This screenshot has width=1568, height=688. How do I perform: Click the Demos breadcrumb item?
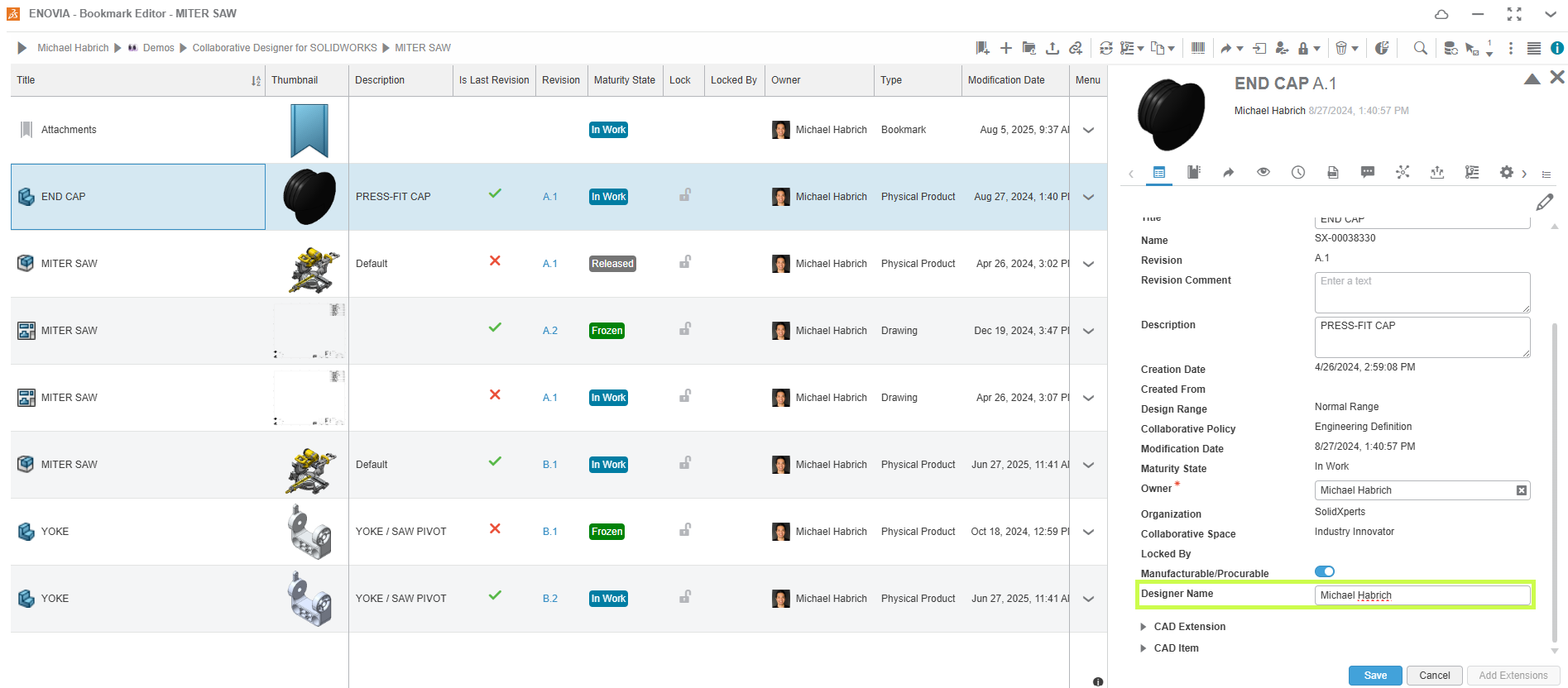click(158, 48)
